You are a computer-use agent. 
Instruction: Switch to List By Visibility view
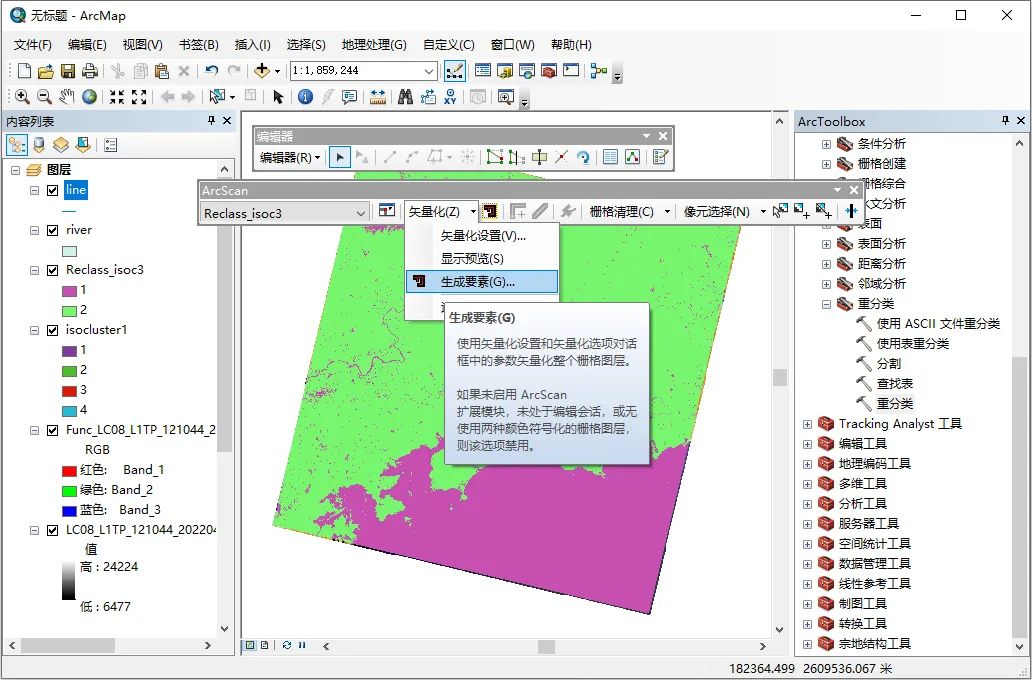(61, 145)
